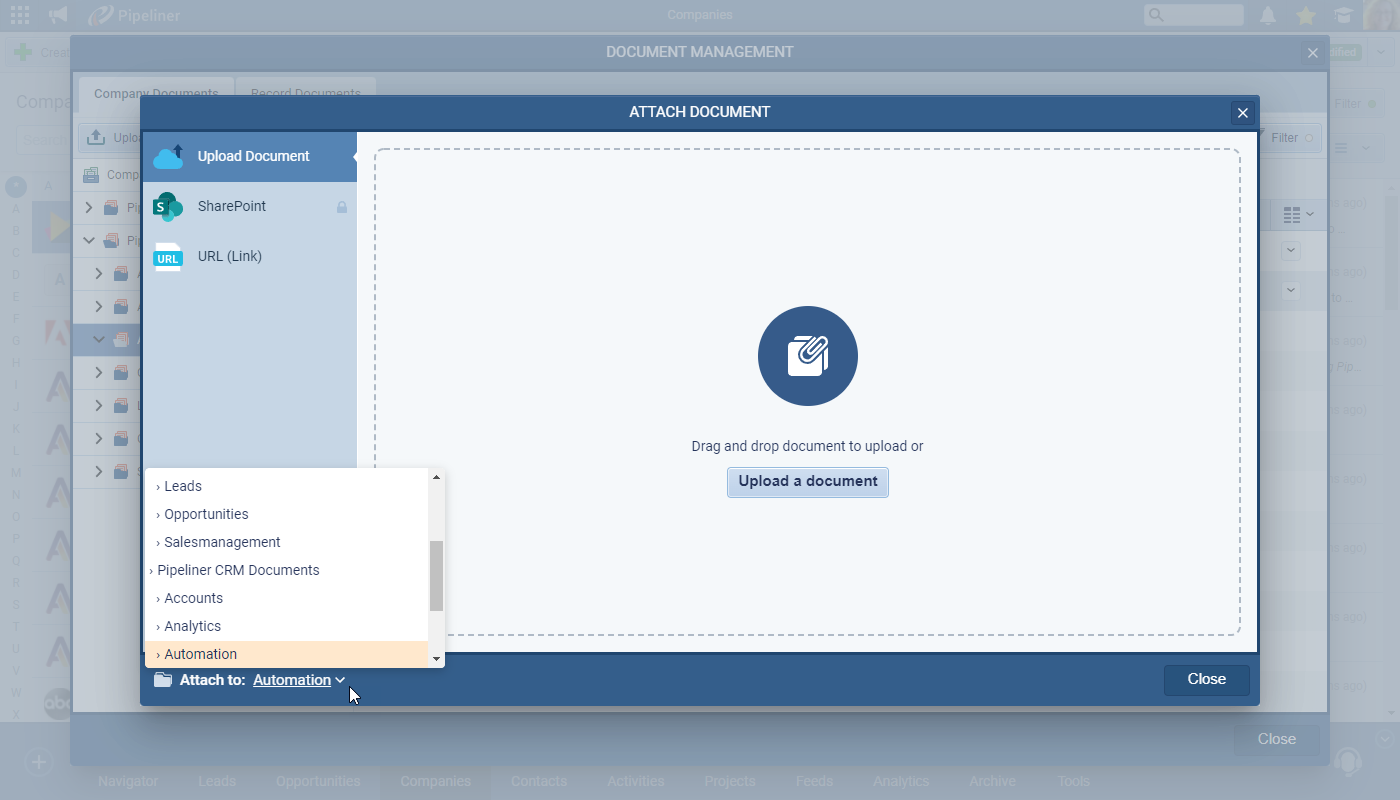
Task: Click the SharePoint icon
Action: (168, 207)
